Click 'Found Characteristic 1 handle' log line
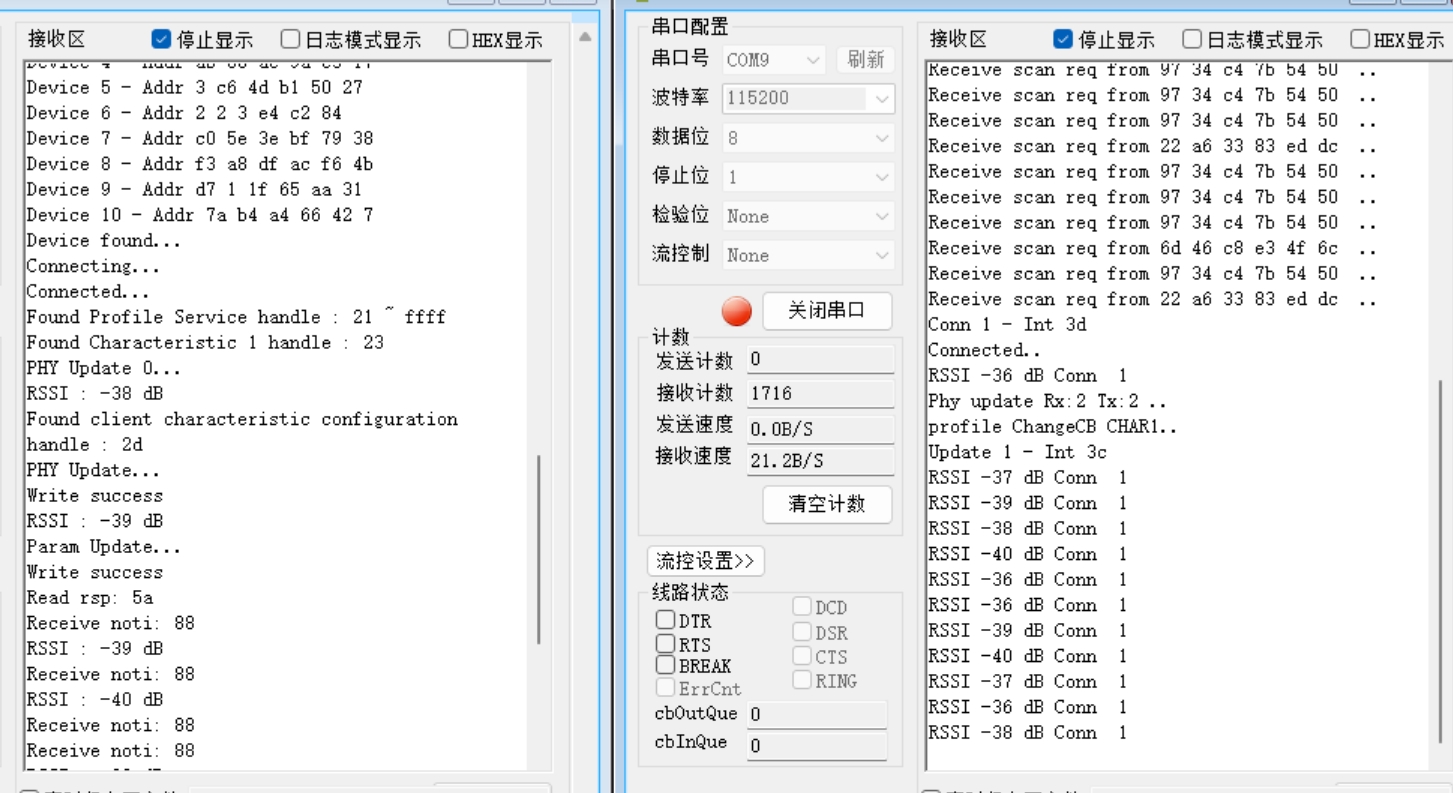This screenshot has height=793, width=1453. (x=205, y=343)
